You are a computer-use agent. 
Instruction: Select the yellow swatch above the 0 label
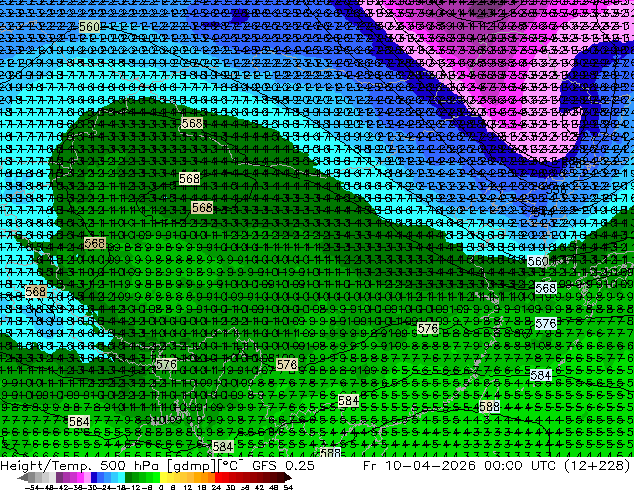click(x=163, y=477)
